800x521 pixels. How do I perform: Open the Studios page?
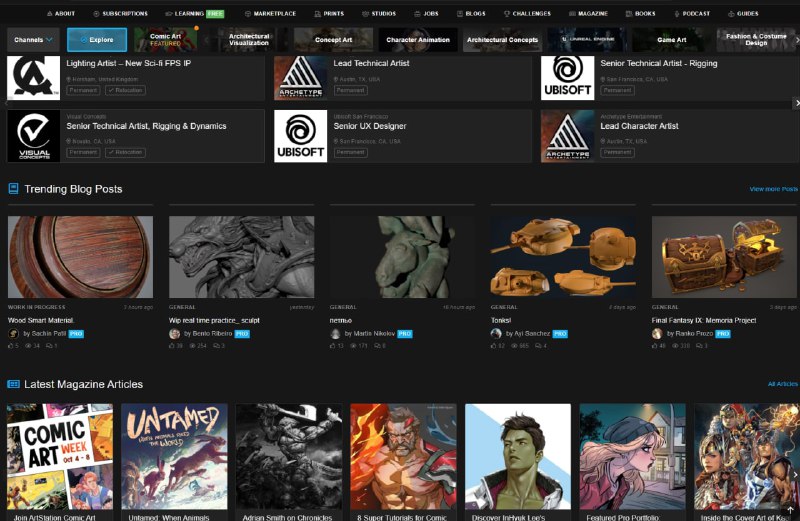click(379, 14)
